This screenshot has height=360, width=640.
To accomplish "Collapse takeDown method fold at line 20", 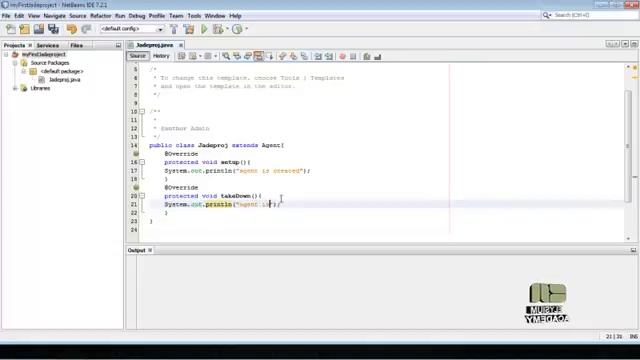I will click(x=142, y=196).
